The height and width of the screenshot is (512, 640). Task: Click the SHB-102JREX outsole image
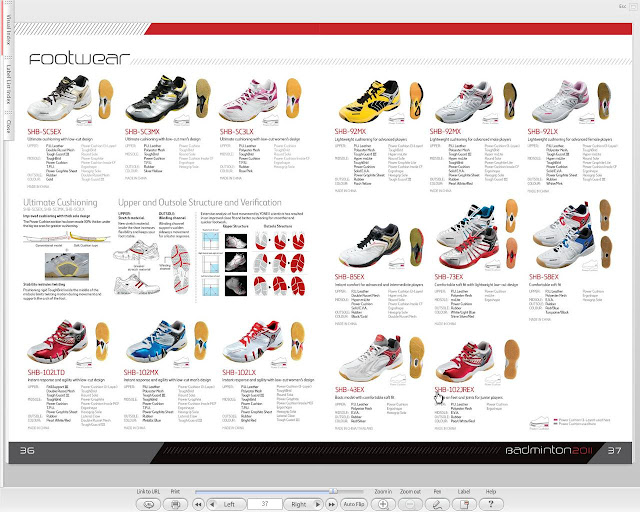click(512, 359)
